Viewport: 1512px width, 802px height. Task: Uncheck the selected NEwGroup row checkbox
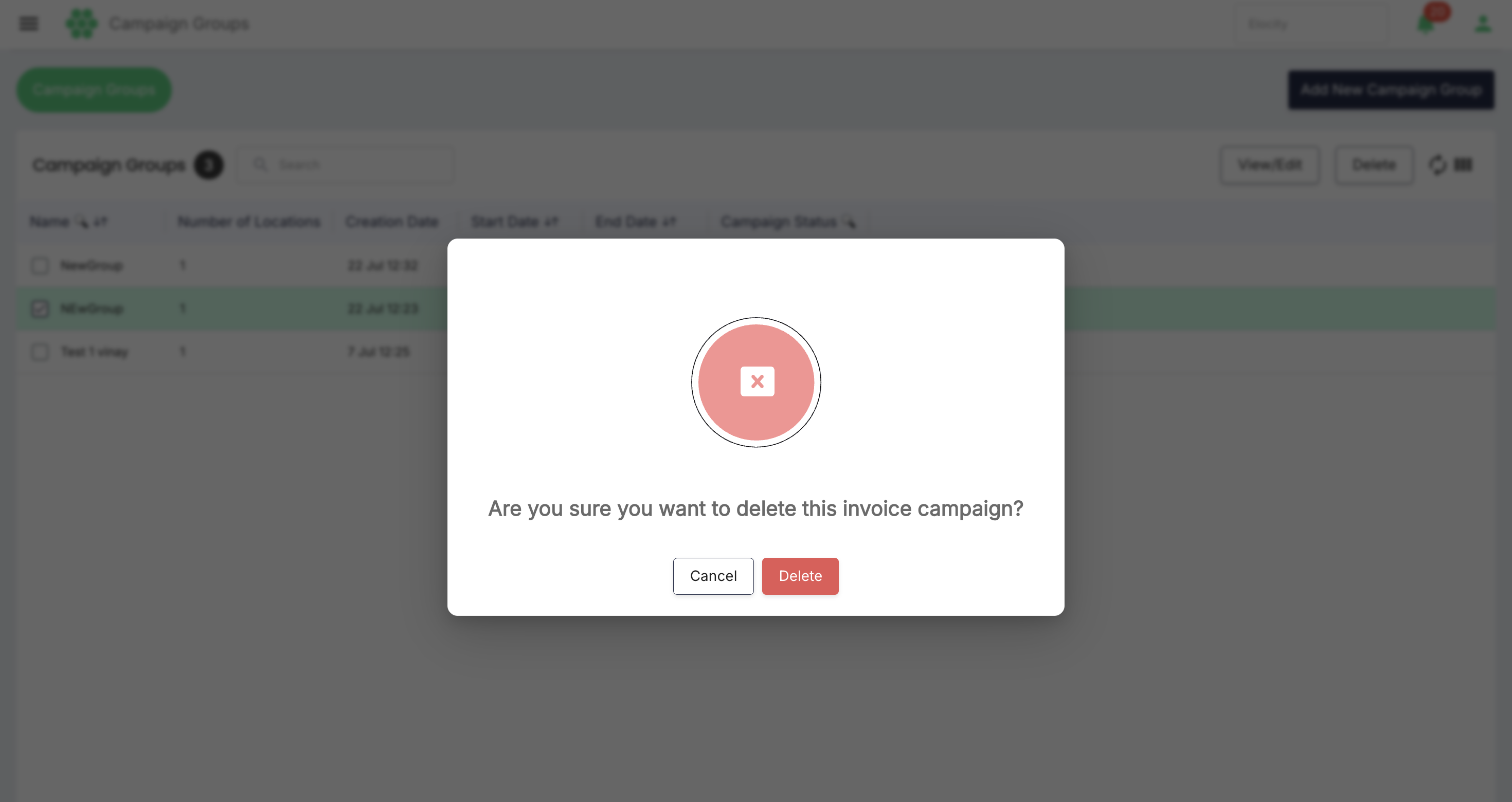point(40,308)
